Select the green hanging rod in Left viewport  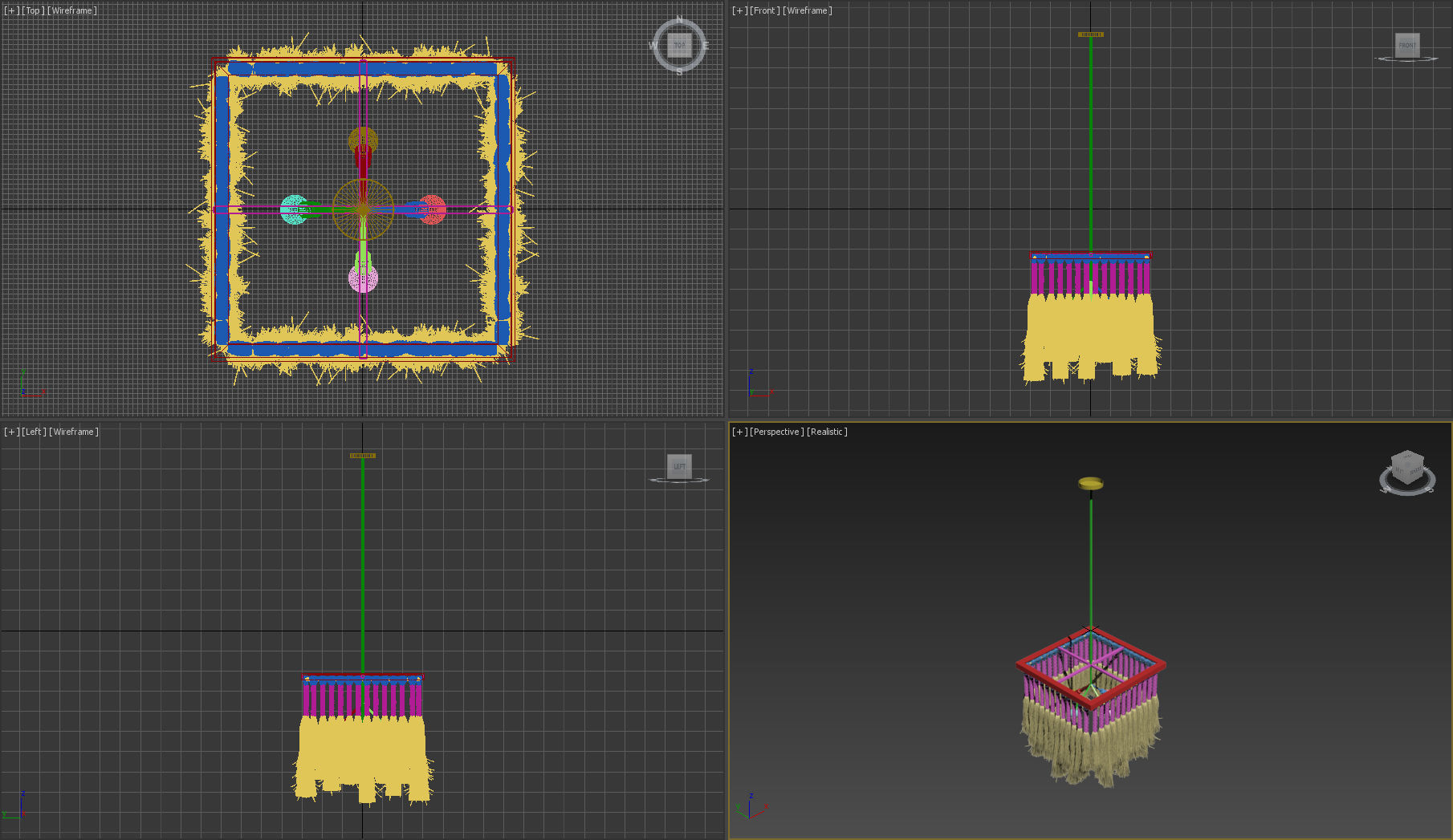tap(363, 566)
